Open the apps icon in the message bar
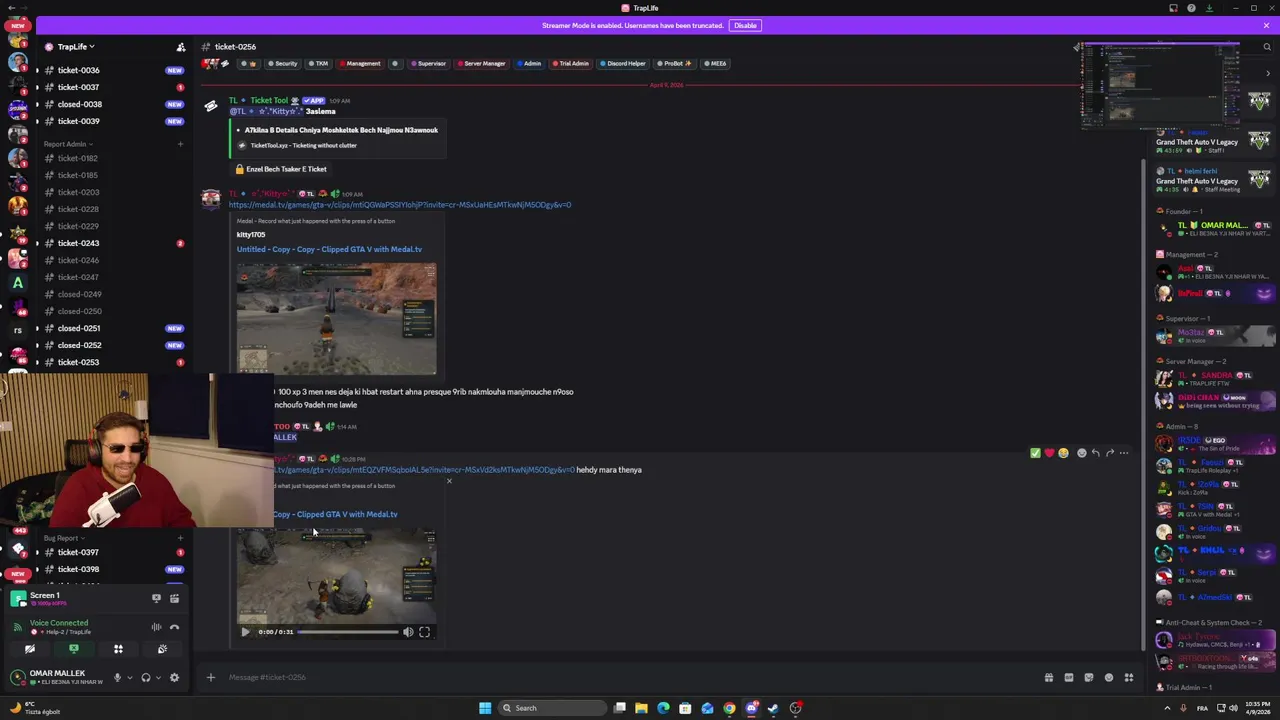The width and height of the screenshot is (1280, 720). [1129, 677]
